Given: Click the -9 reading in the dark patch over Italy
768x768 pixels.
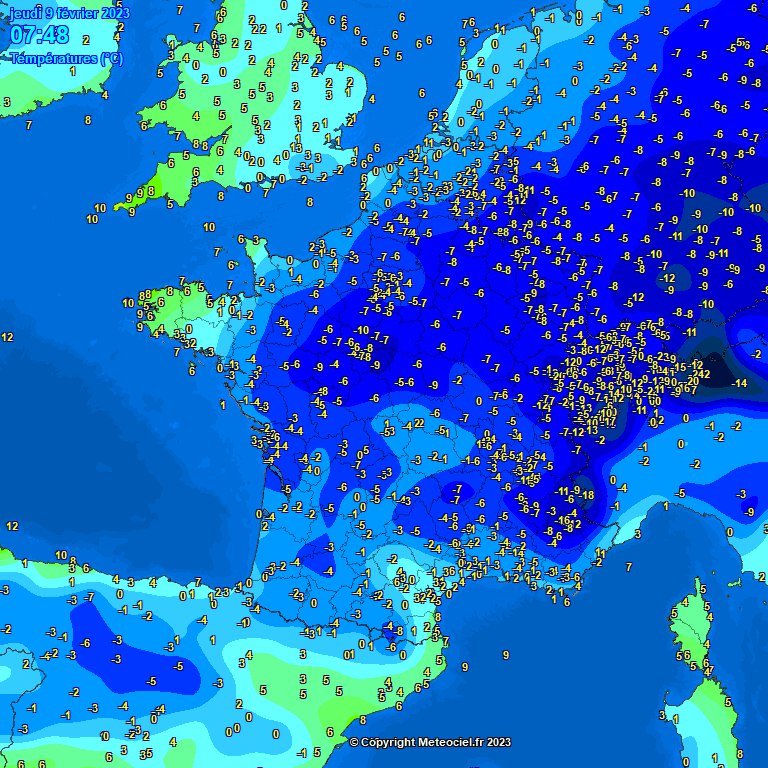Looking at the screenshot, I should (x=750, y=512).
